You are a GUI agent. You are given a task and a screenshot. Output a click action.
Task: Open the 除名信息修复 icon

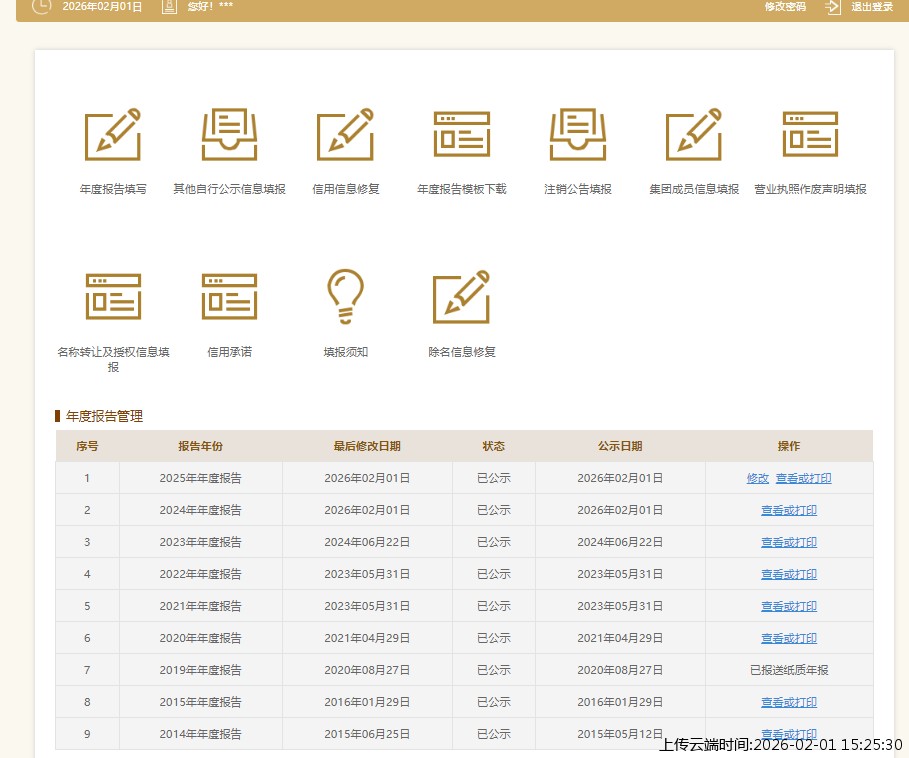tap(461, 297)
